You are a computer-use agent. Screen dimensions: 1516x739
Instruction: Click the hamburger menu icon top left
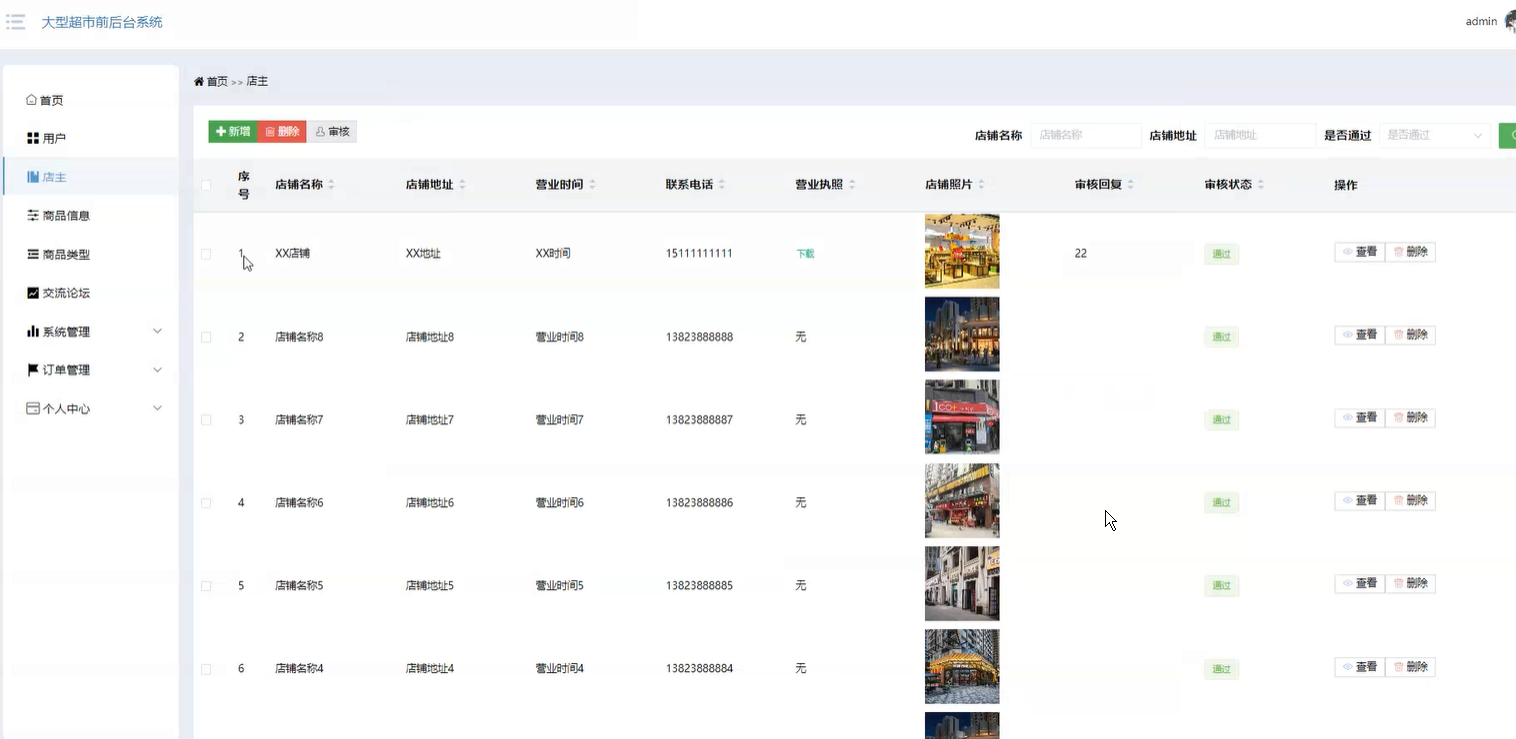pyautogui.click(x=15, y=21)
